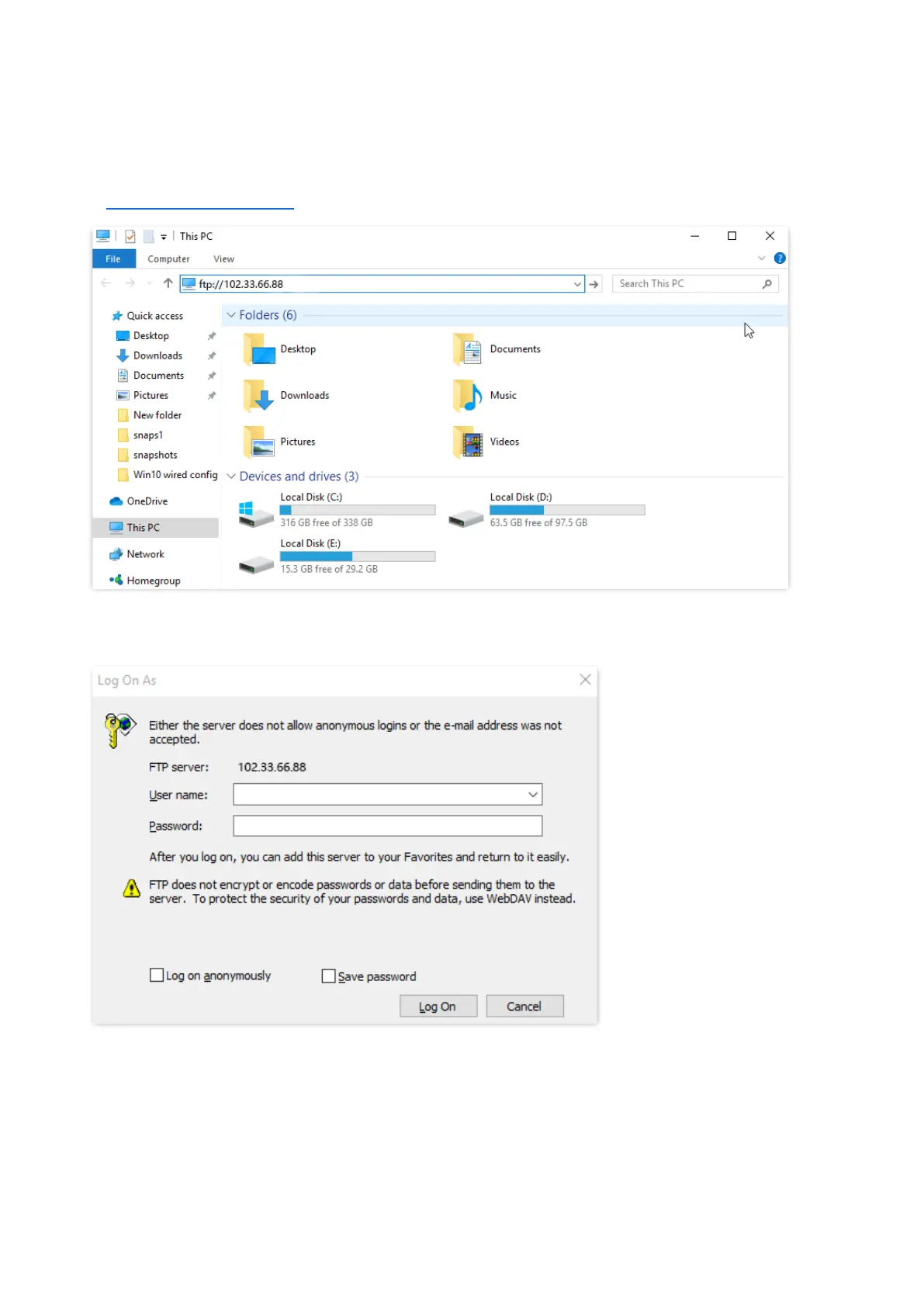Expand the ribbon with the chevron
924x1307 pixels.
pos(762,258)
